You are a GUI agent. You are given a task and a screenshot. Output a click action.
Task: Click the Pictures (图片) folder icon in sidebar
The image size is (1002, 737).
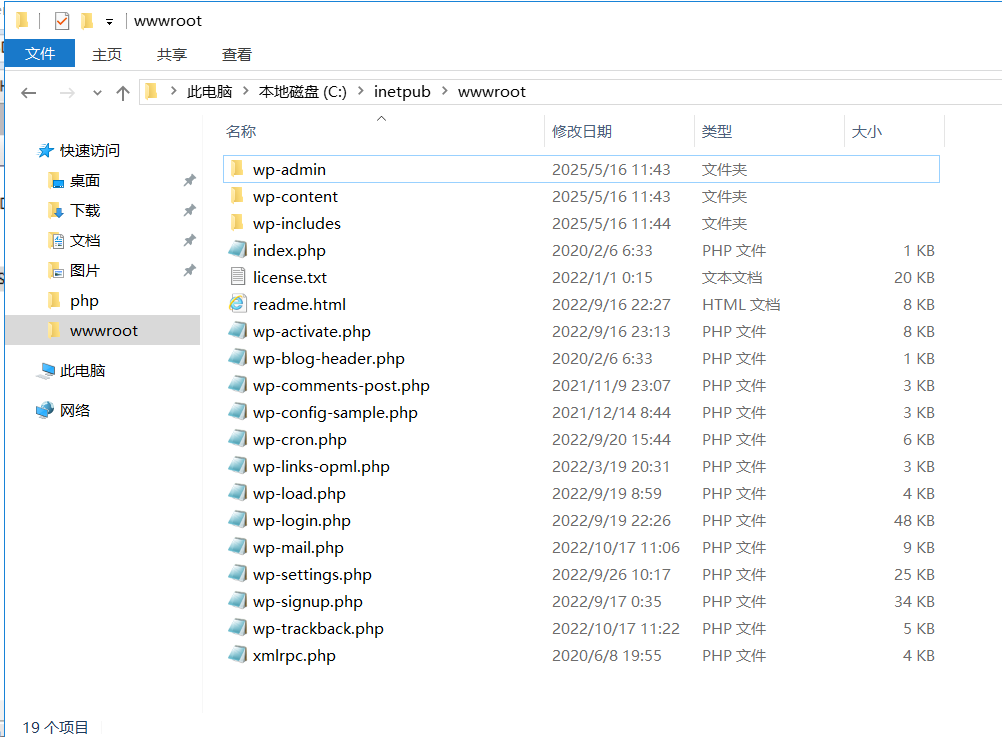pyautogui.click(x=56, y=271)
